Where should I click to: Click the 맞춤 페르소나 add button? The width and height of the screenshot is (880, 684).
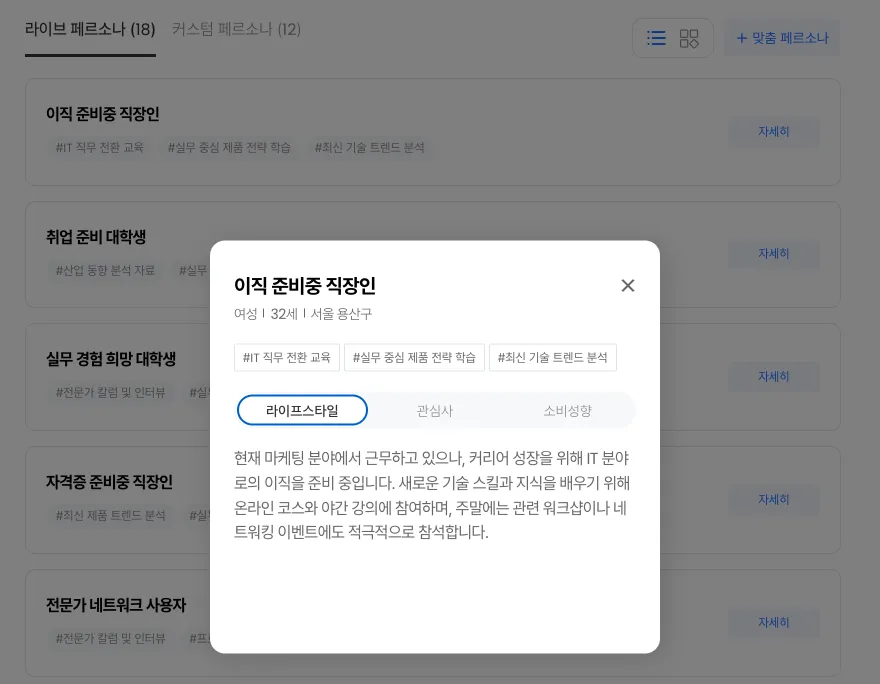(782, 38)
